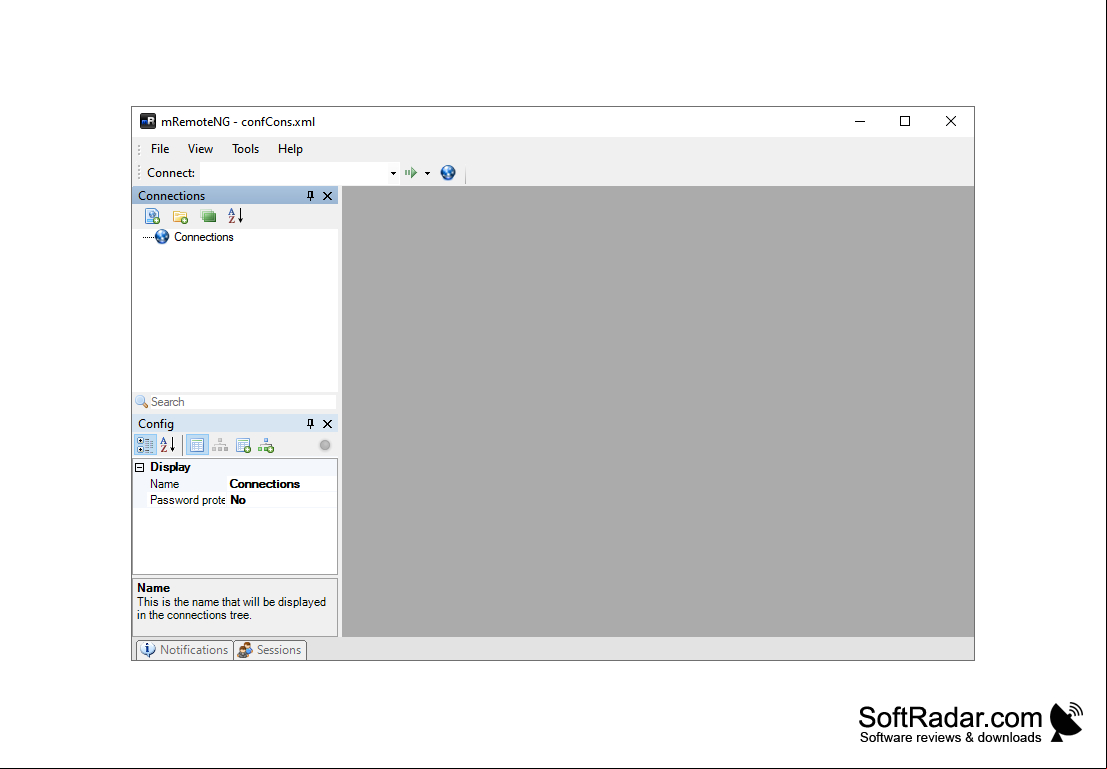Click the green quick connect arrow
The width and height of the screenshot is (1107, 769).
click(x=411, y=172)
